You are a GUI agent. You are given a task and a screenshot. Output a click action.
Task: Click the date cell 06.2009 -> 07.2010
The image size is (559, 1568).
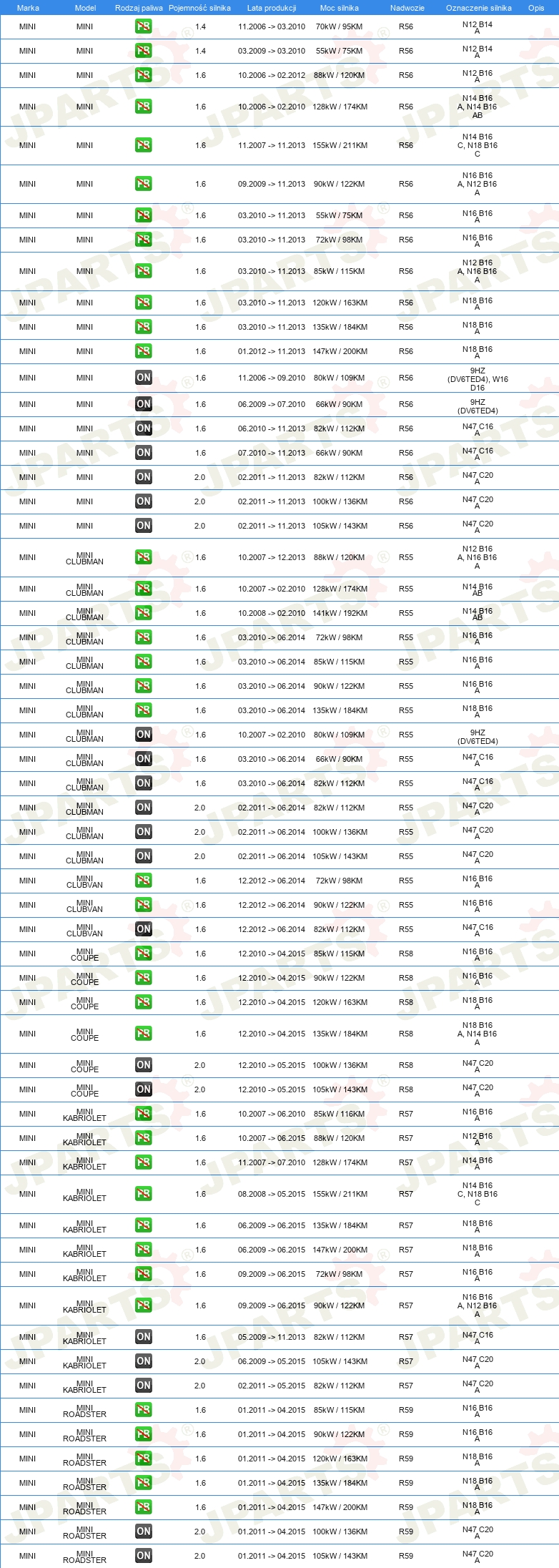(x=272, y=404)
